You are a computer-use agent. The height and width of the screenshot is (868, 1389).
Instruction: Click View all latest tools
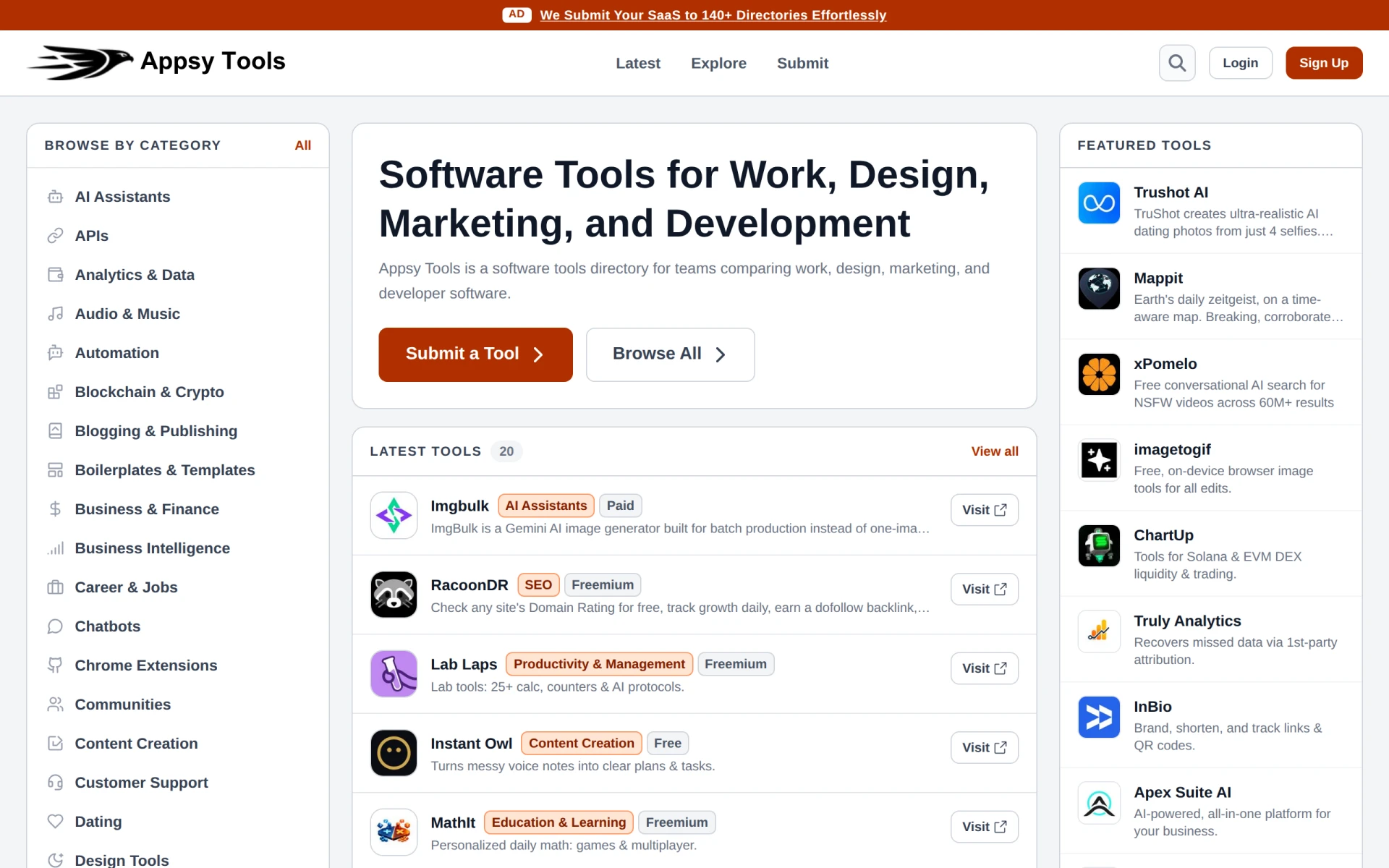(995, 451)
